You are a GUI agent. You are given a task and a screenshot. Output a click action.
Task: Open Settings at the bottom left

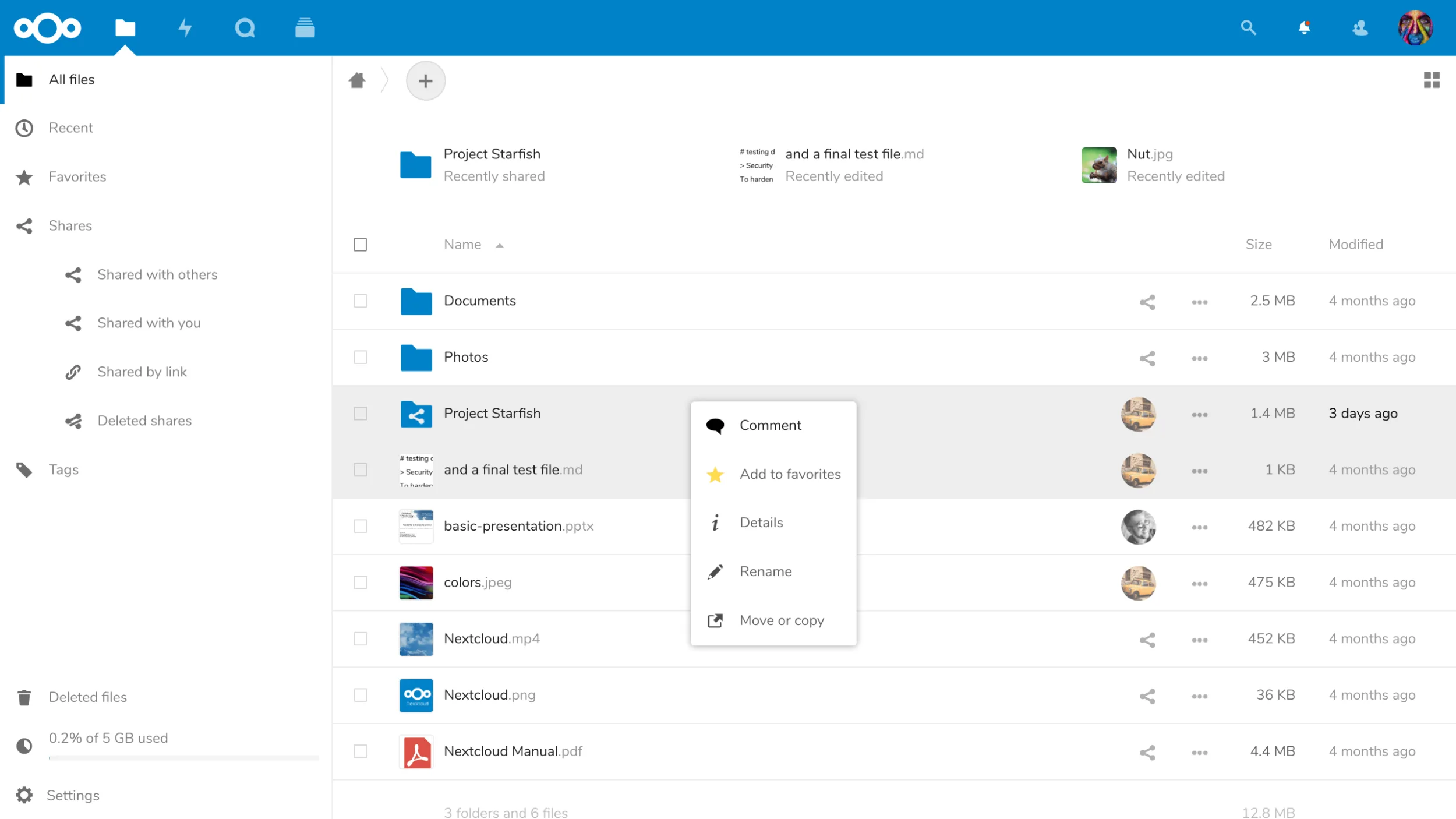(73, 795)
